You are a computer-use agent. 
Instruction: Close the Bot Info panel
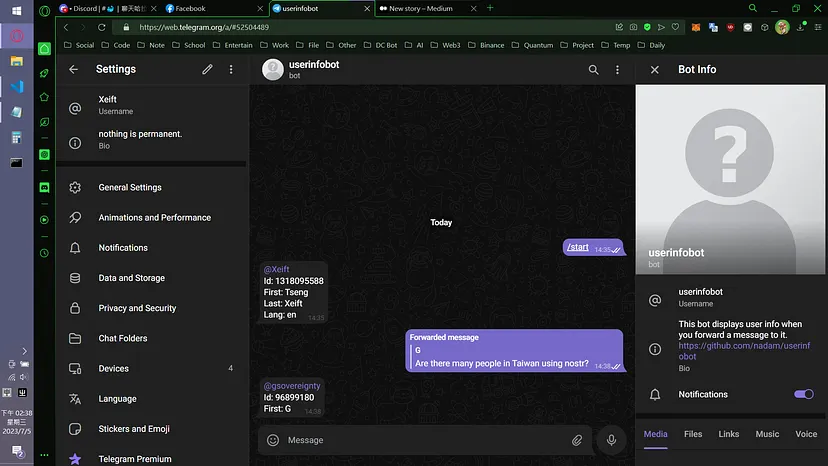(655, 70)
